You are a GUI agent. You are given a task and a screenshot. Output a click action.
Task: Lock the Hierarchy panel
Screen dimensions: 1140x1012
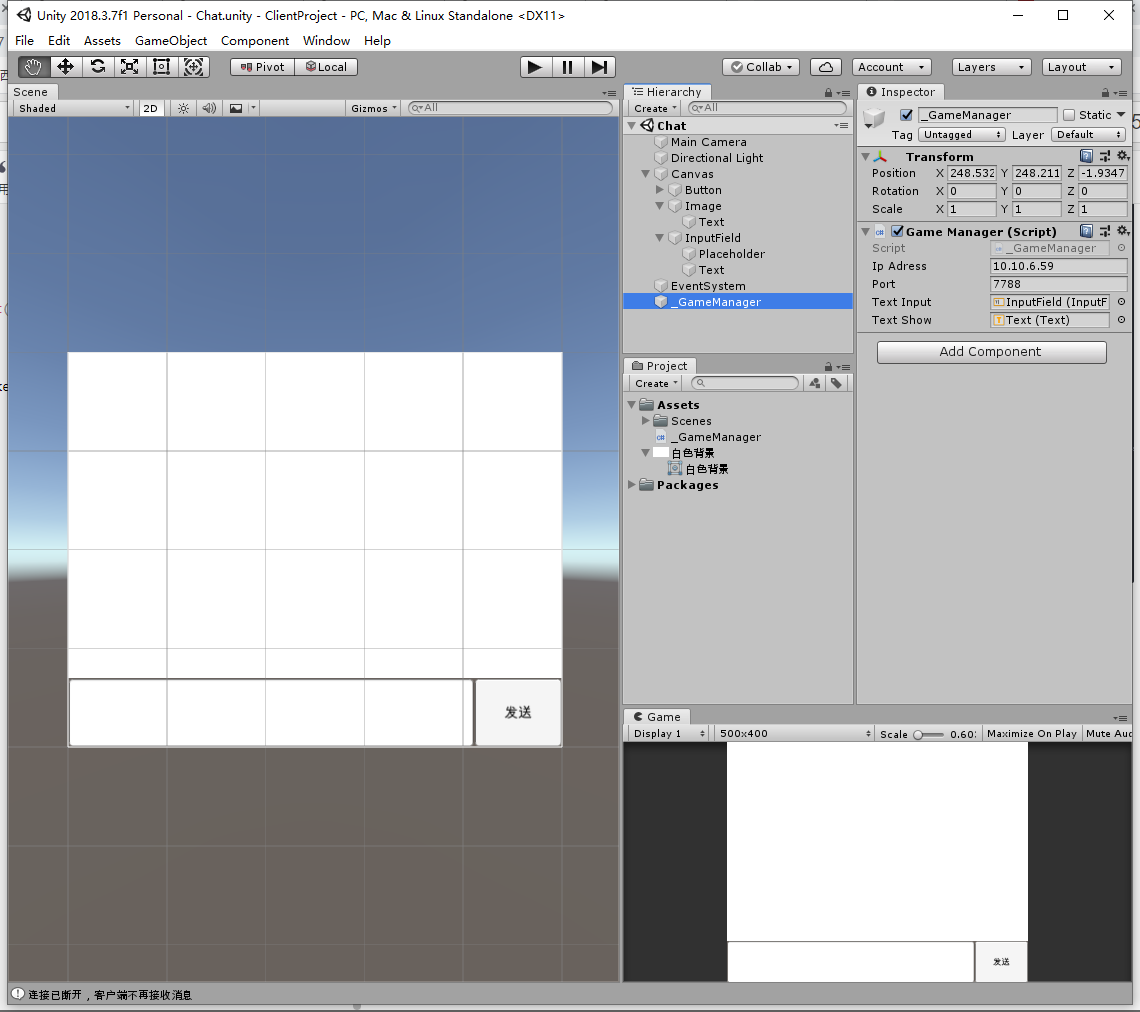tap(828, 92)
